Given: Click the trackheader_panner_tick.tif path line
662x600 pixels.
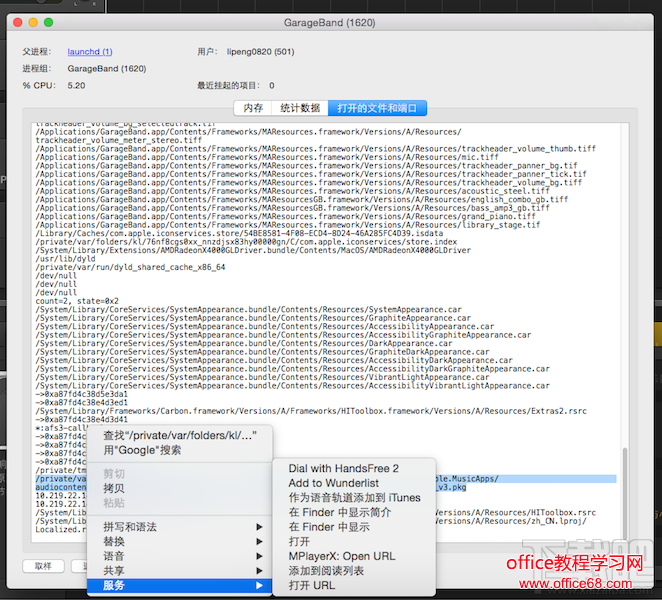Looking at the screenshot, I should coord(311,174).
